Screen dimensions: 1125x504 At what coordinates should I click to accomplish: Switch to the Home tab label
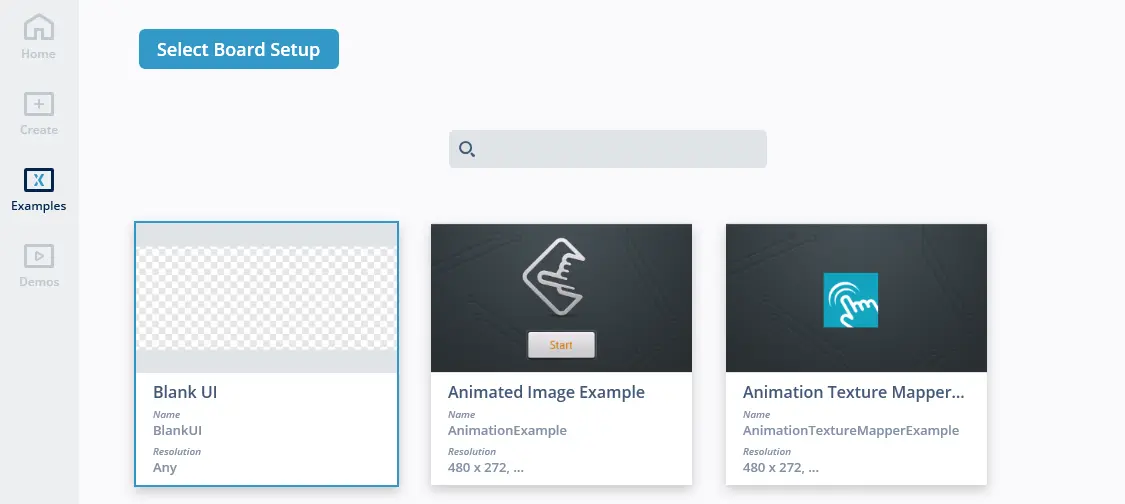click(x=39, y=54)
